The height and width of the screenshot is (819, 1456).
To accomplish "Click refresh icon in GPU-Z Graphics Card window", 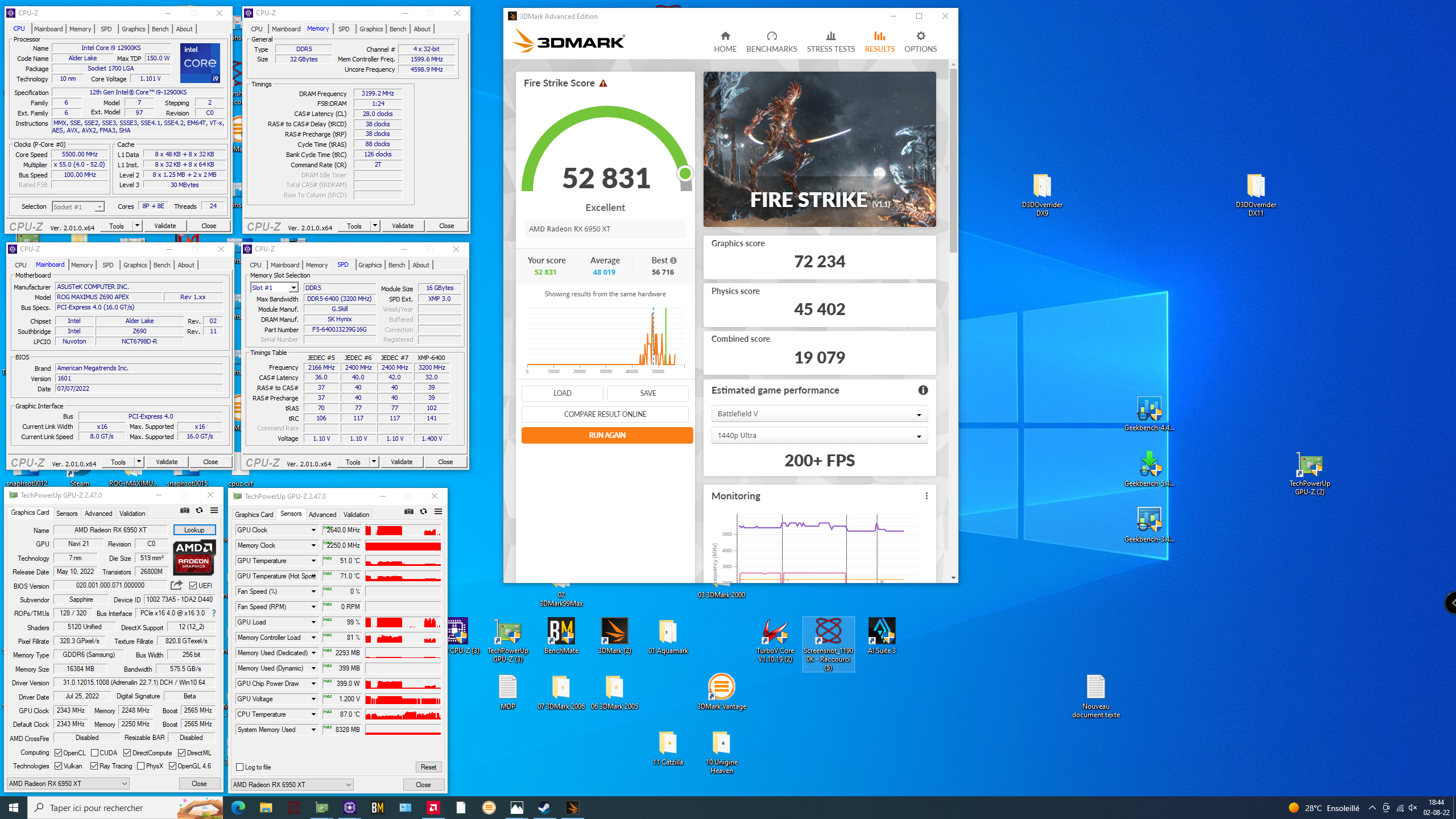I will [x=199, y=510].
